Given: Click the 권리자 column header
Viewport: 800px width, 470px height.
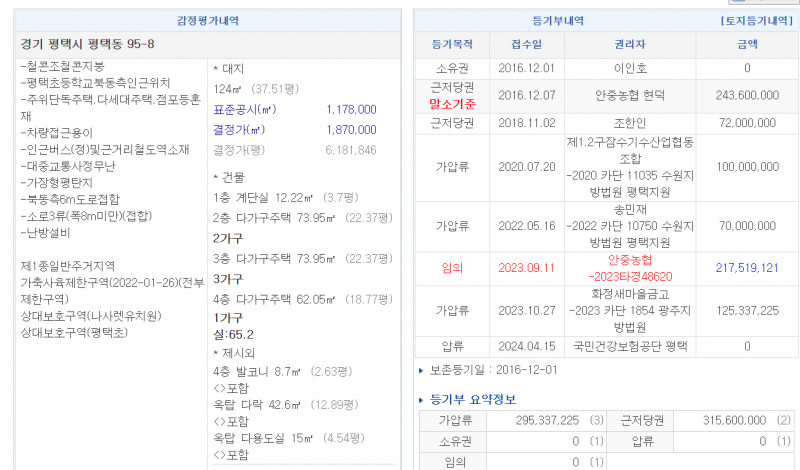Looking at the screenshot, I should click(630, 44).
